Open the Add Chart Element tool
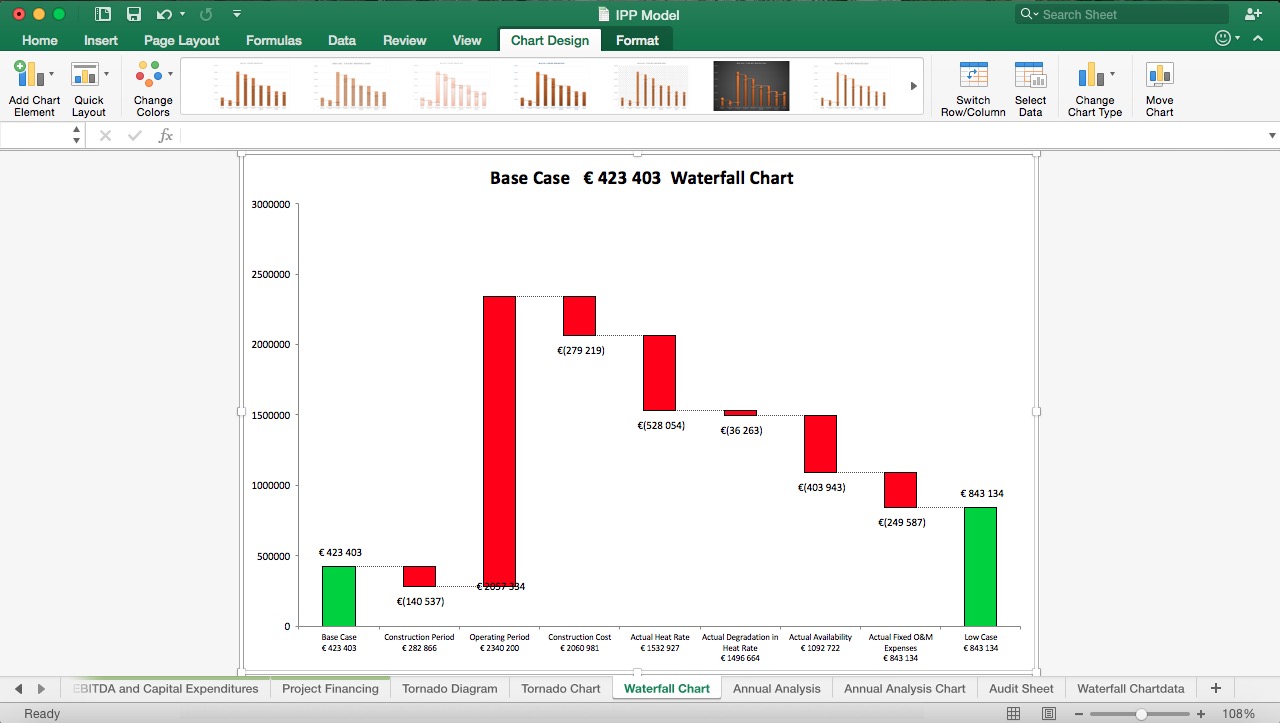The image size is (1280, 723). 33,85
